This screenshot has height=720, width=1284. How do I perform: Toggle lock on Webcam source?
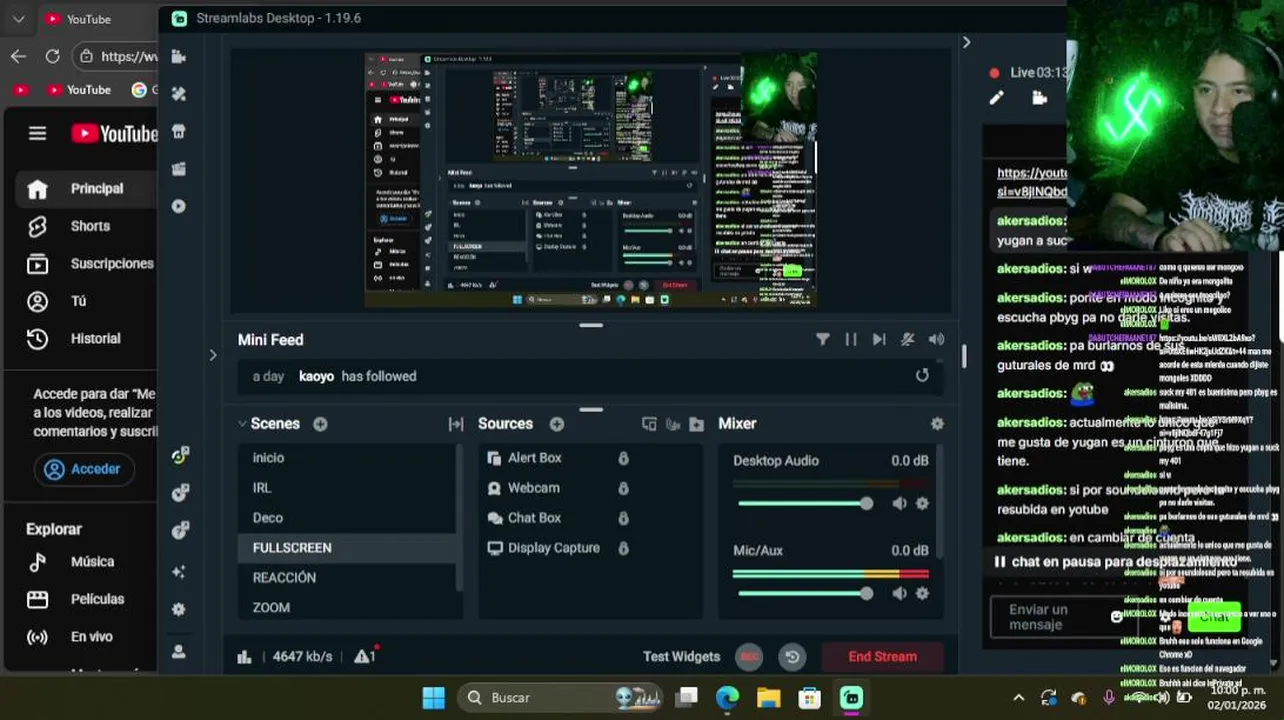623,488
